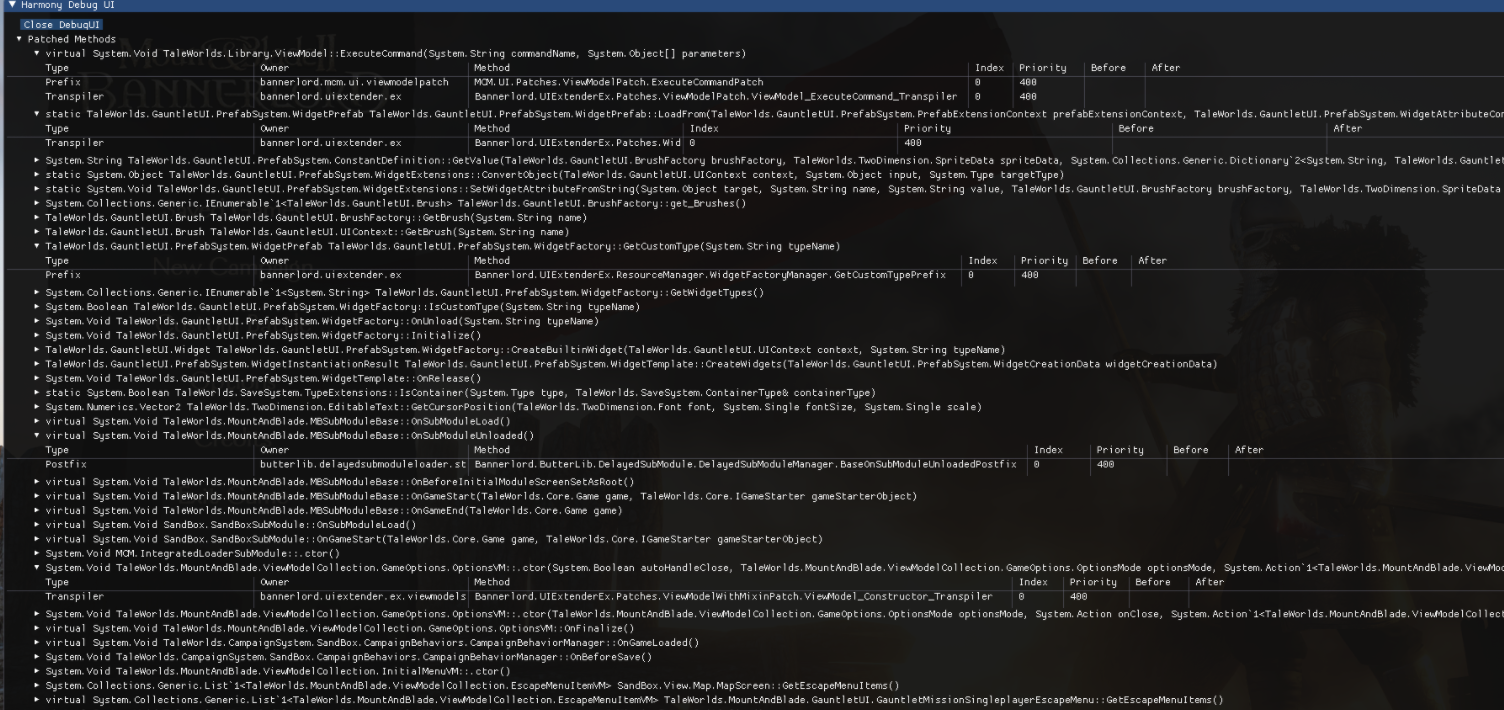This screenshot has height=710, width=1504.
Task: Click the Before column header under GetCustomType
Action: 1100,260
